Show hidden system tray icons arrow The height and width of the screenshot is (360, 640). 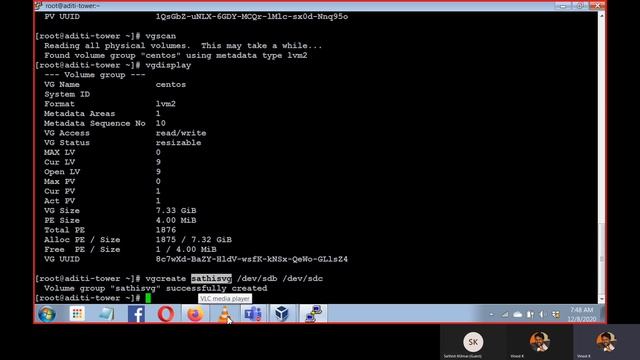click(x=491, y=314)
